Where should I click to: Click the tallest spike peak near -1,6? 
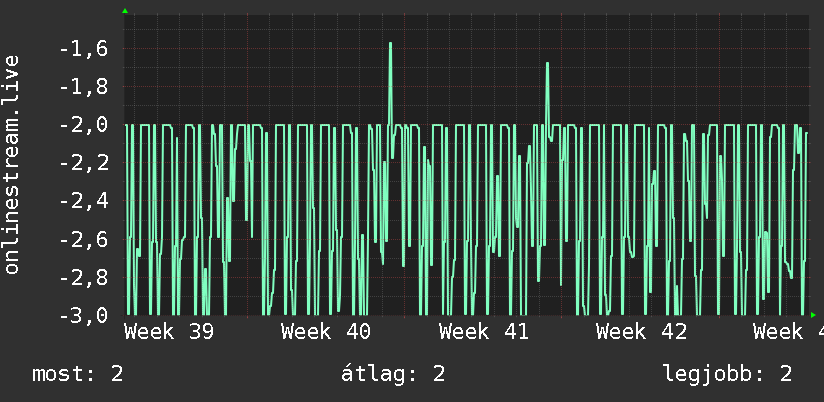click(390, 44)
